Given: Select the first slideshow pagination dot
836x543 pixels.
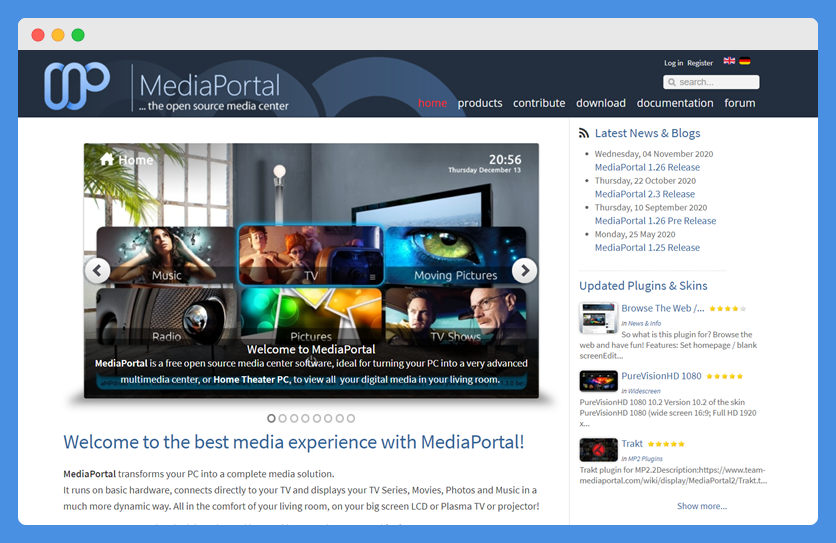Looking at the screenshot, I should point(271,418).
